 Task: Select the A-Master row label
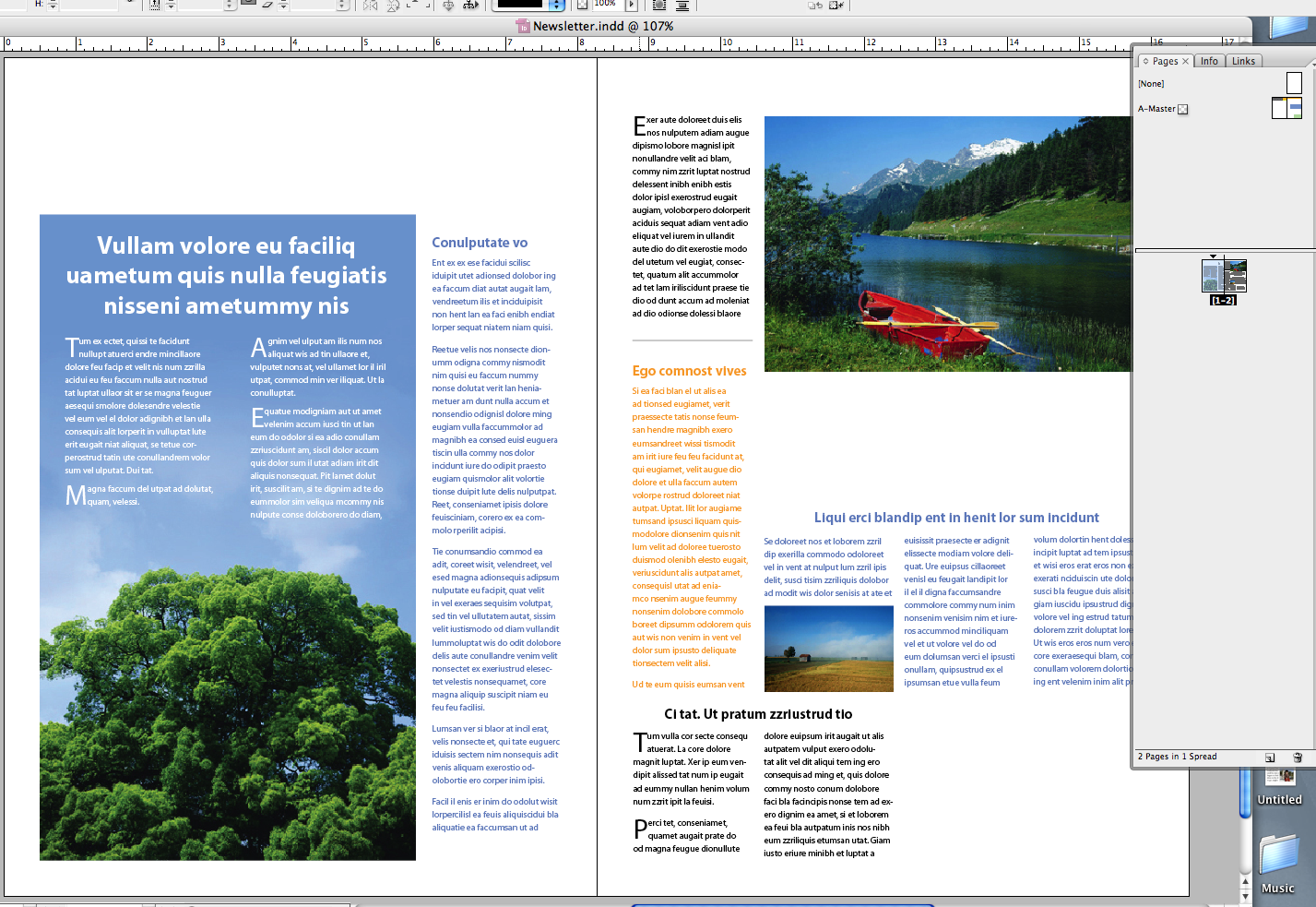(1156, 109)
